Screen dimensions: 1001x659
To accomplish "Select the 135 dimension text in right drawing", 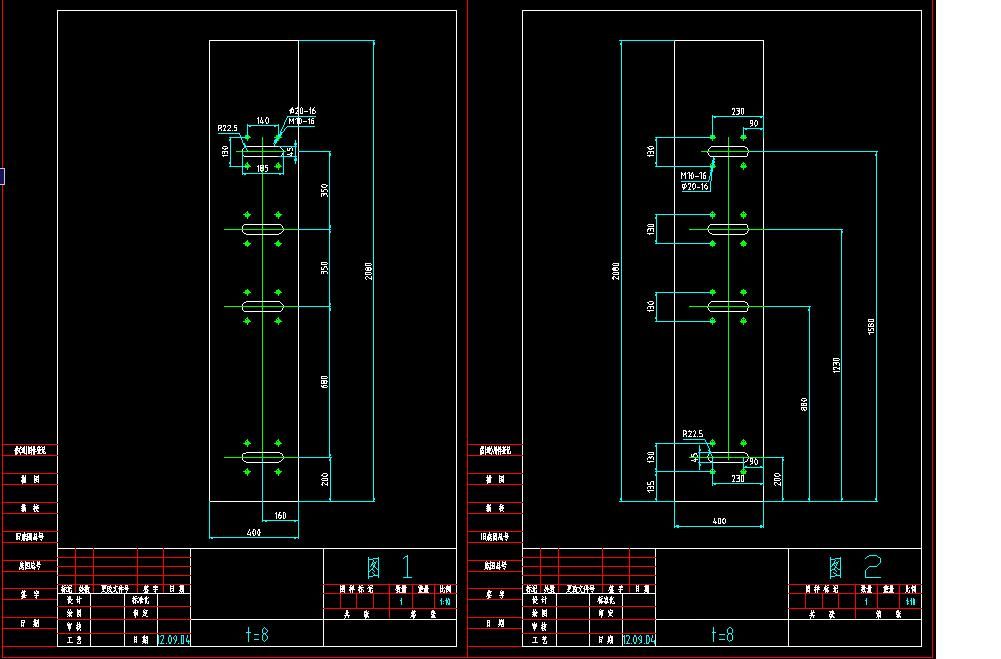I will (x=651, y=485).
